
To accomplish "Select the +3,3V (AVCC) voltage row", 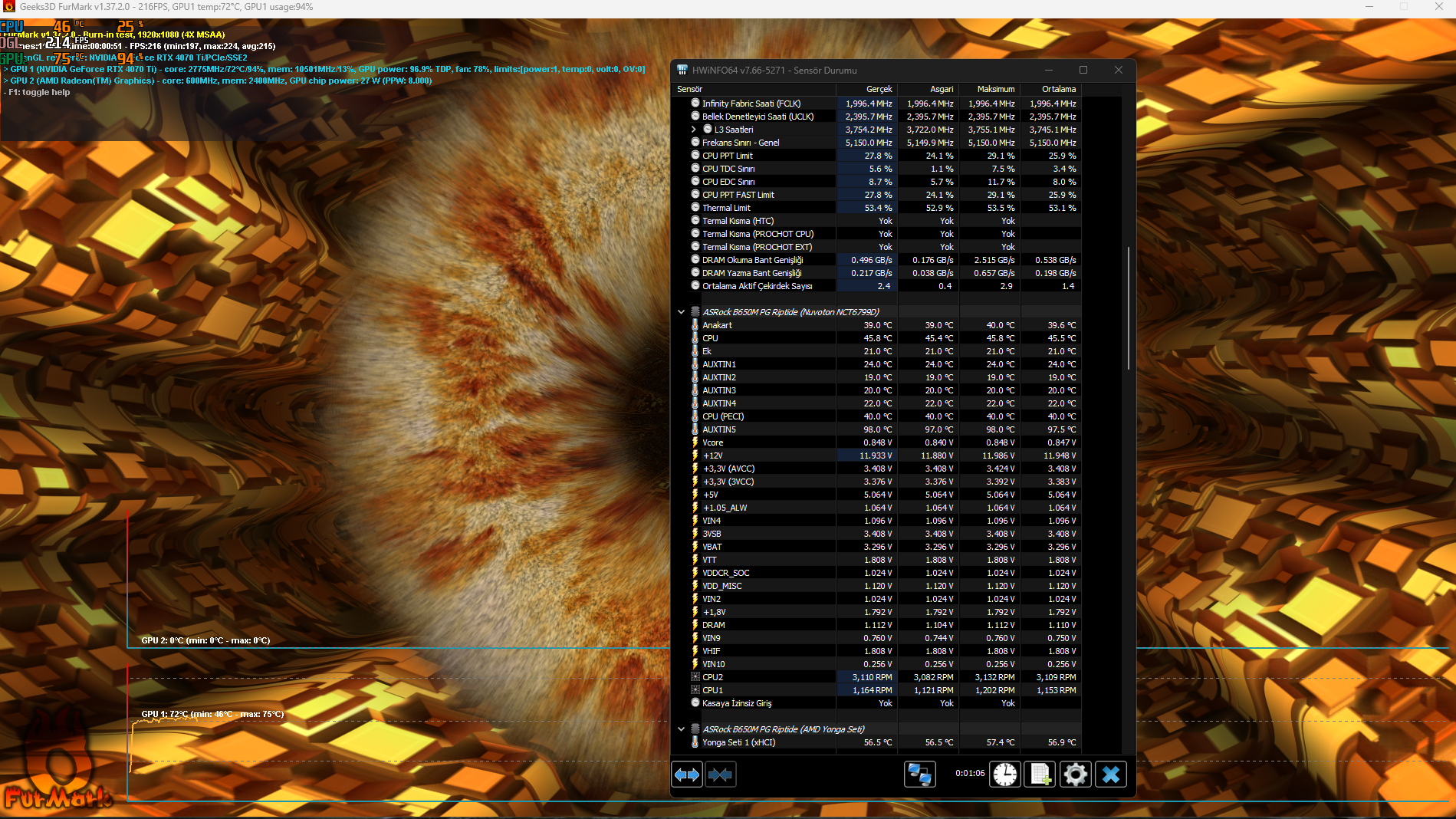I will (x=876, y=469).
